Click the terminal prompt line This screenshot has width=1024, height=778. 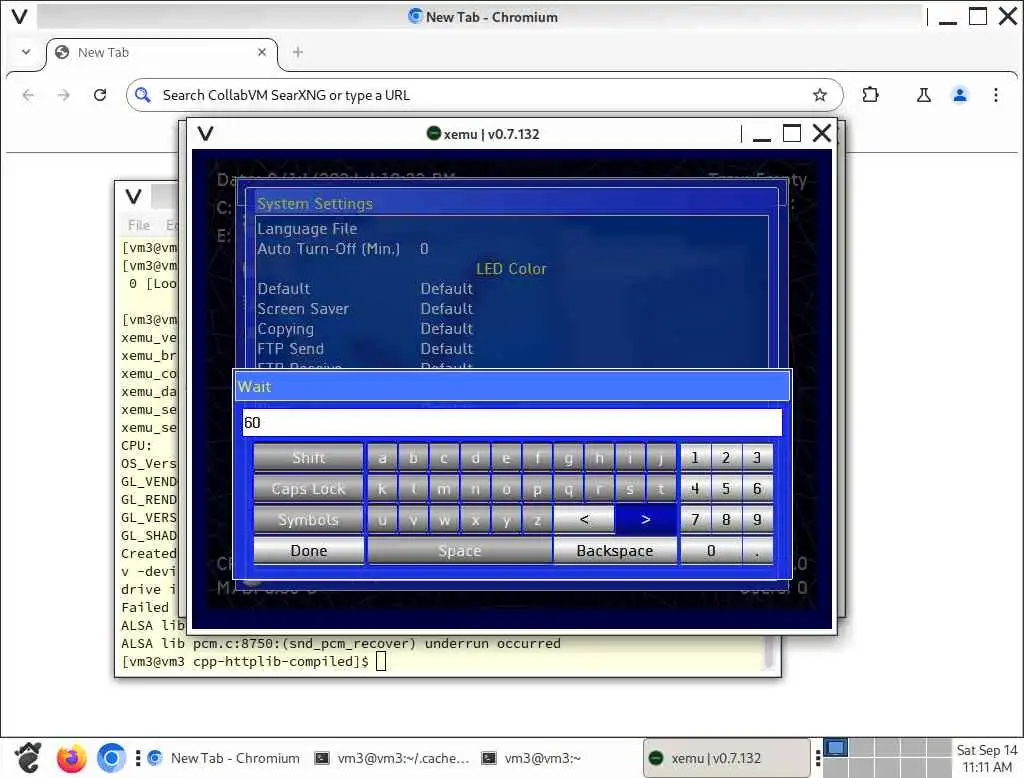[255, 662]
